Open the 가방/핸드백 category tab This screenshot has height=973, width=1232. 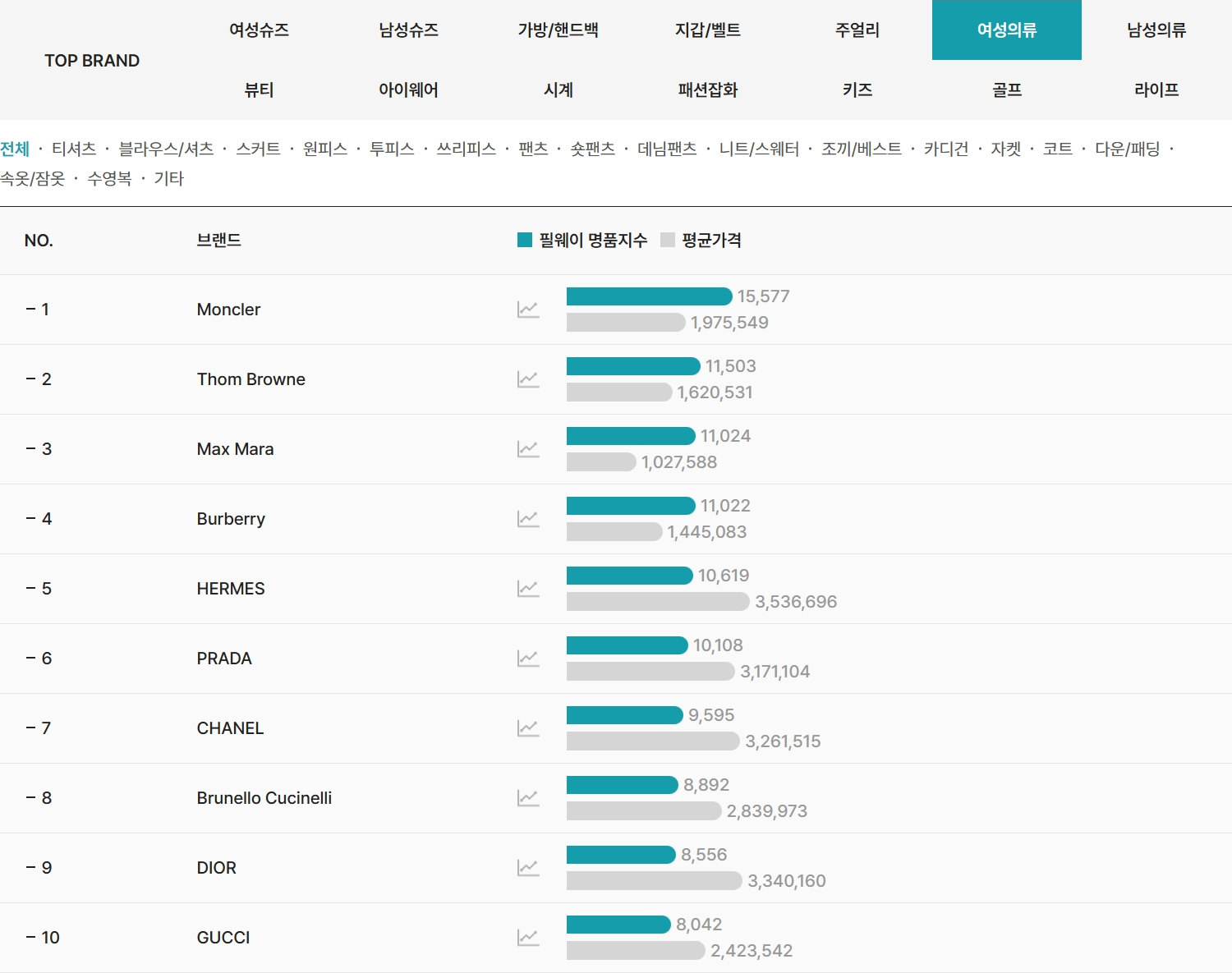click(558, 30)
